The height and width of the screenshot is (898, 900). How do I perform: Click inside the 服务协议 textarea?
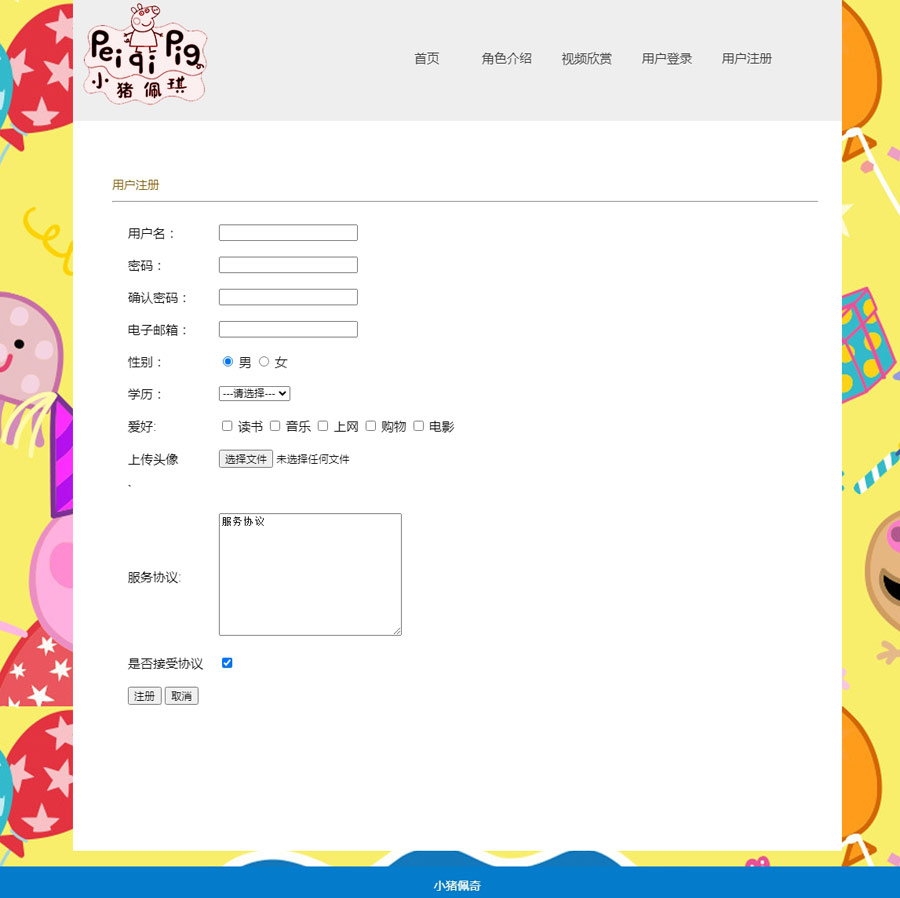(x=310, y=574)
